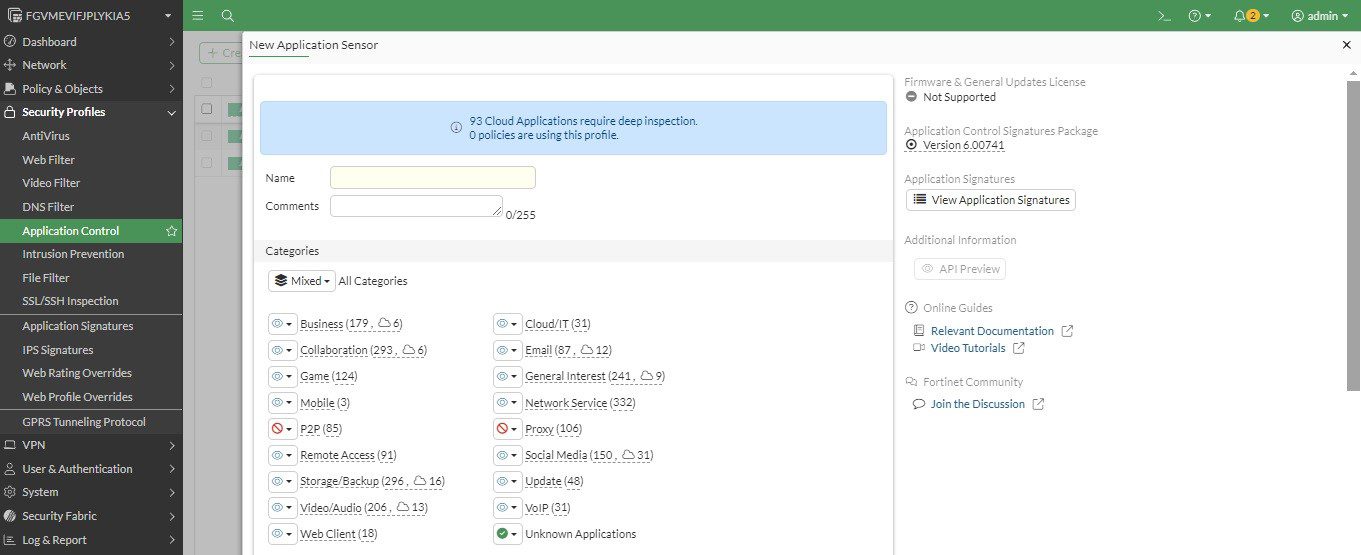Open Join the Discussion link
Screen dimensions: 1361x555
(x=978, y=404)
